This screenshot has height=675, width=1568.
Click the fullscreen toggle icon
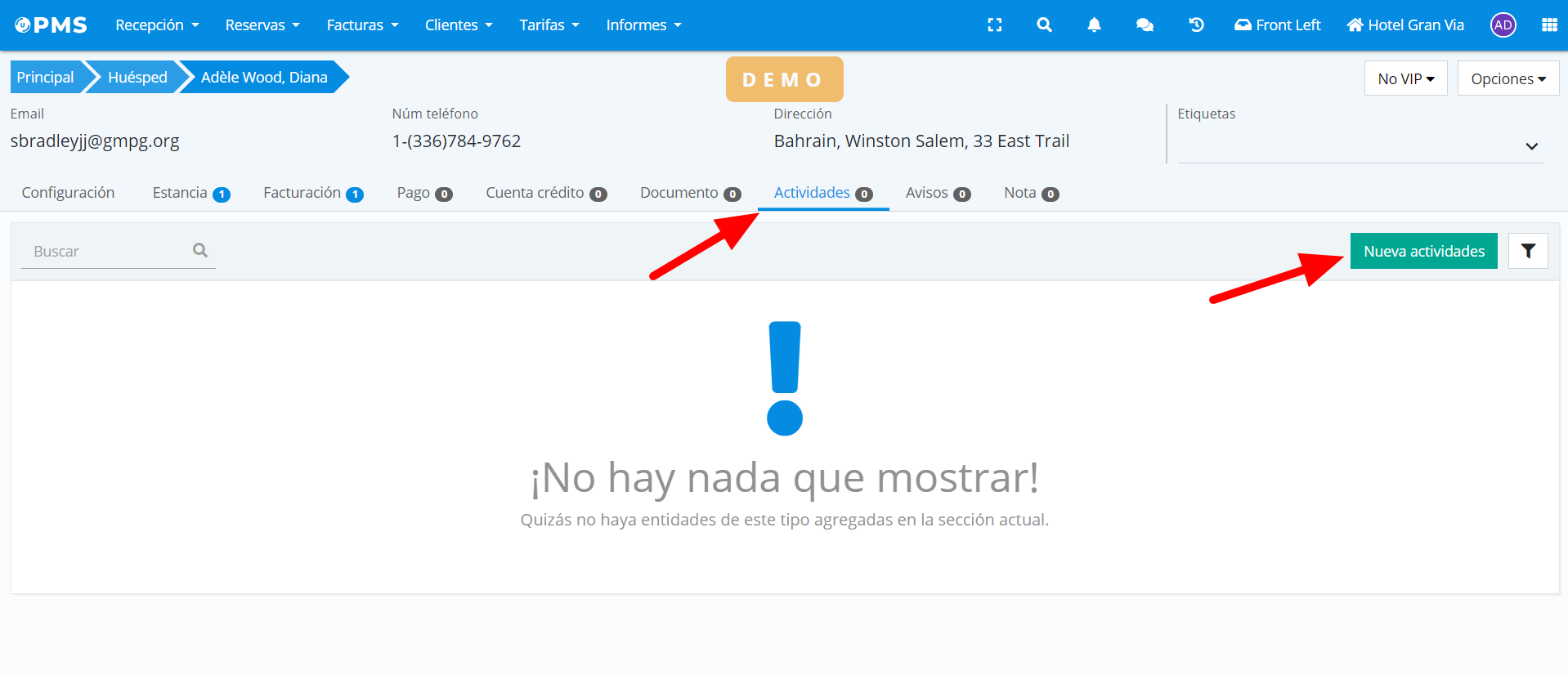click(994, 25)
